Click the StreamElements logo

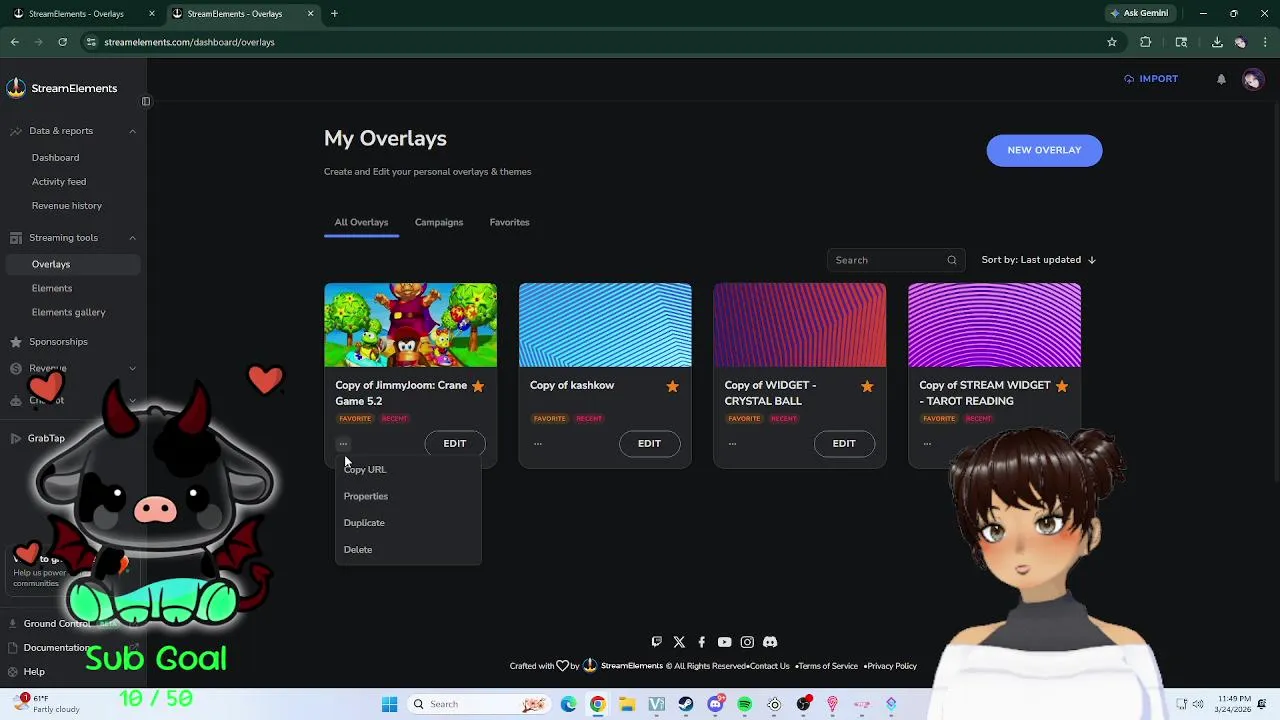click(x=62, y=88)
